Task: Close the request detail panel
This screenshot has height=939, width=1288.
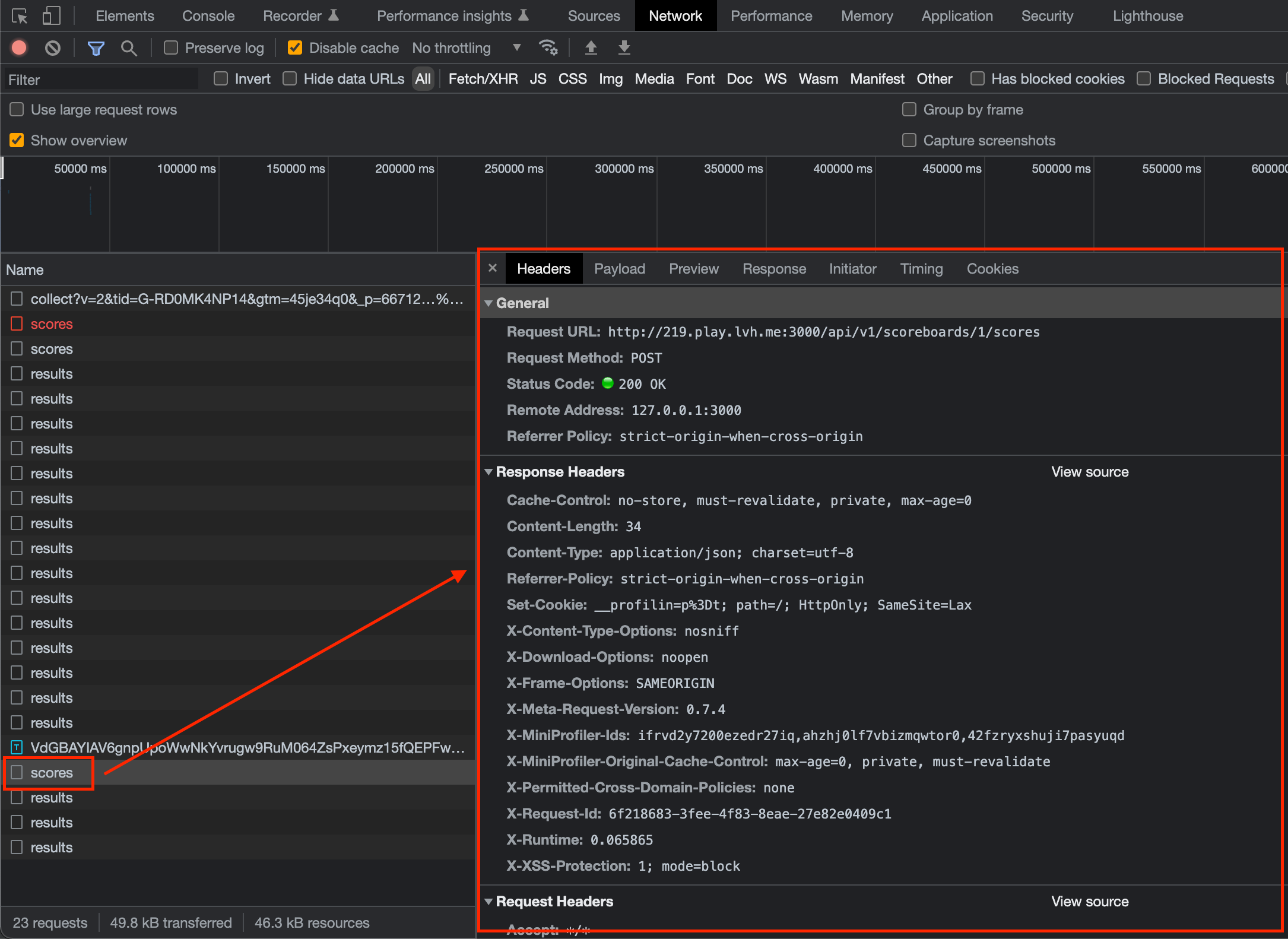Action: click(492, 268)
